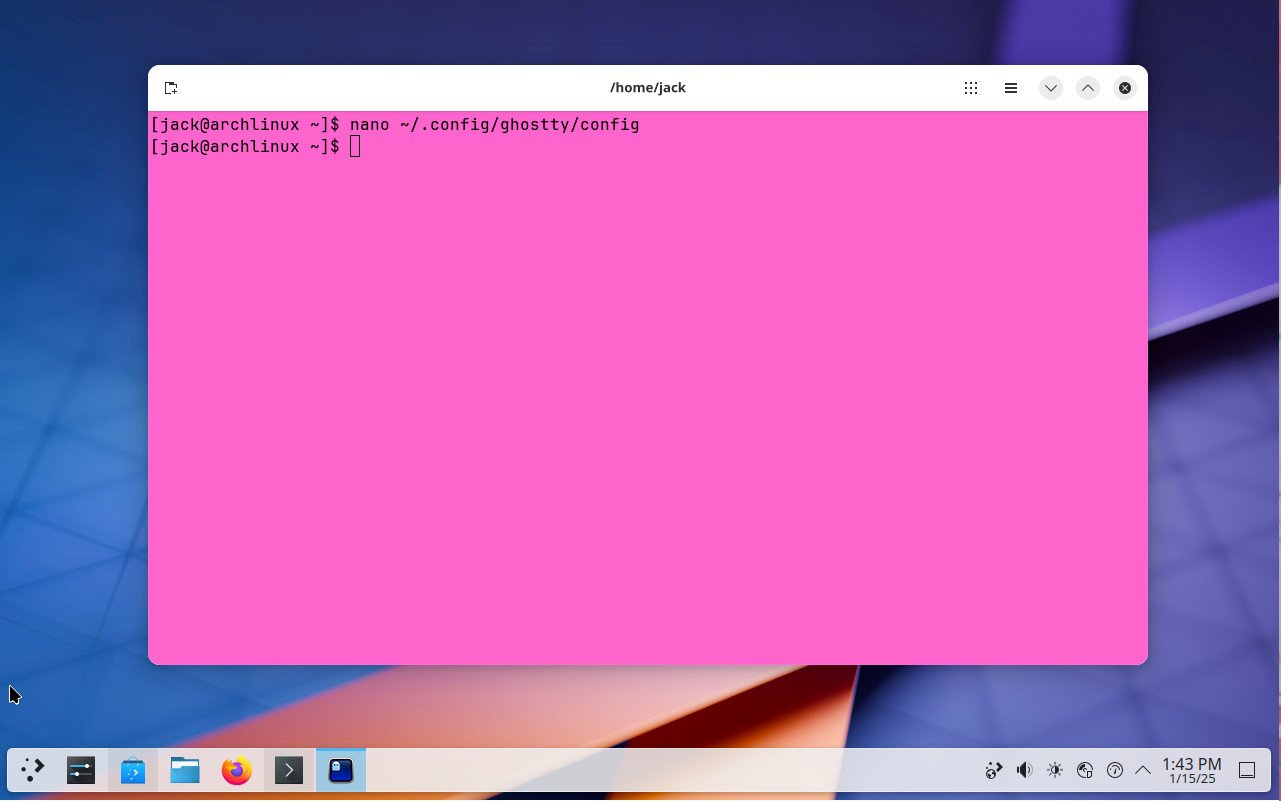Click the terminal cursor at the empty prompt
The width and height of the screenshot is (1281, 801).
click(x=355, y=147)
